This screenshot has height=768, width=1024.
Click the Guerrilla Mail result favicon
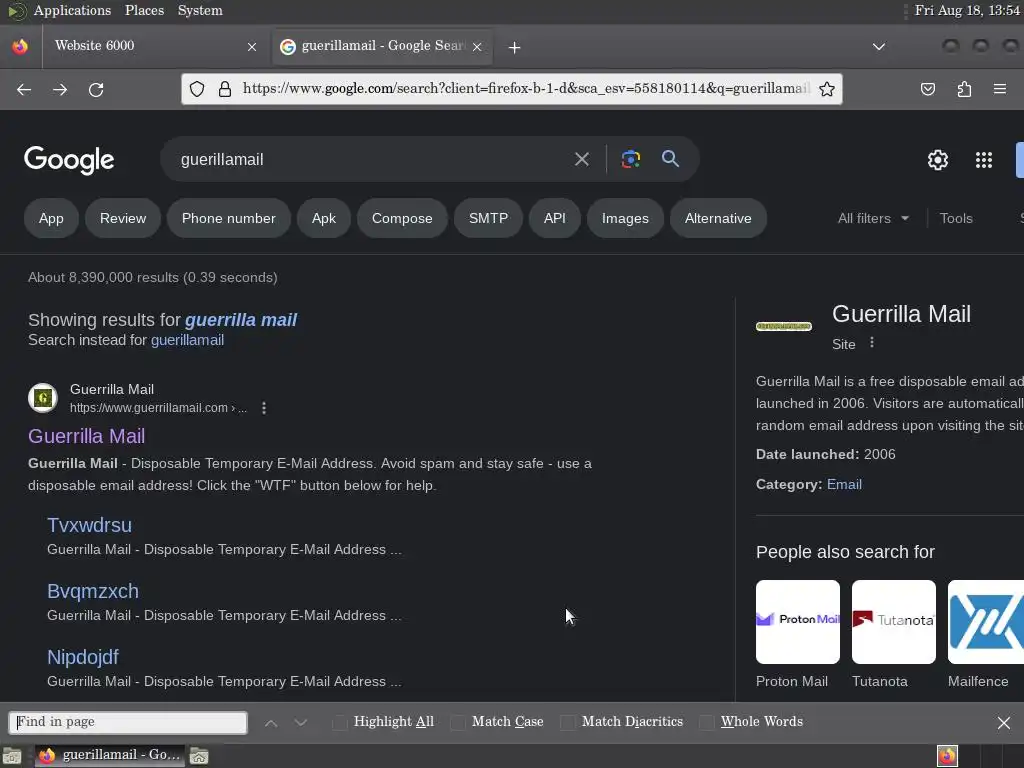(43, 398)
